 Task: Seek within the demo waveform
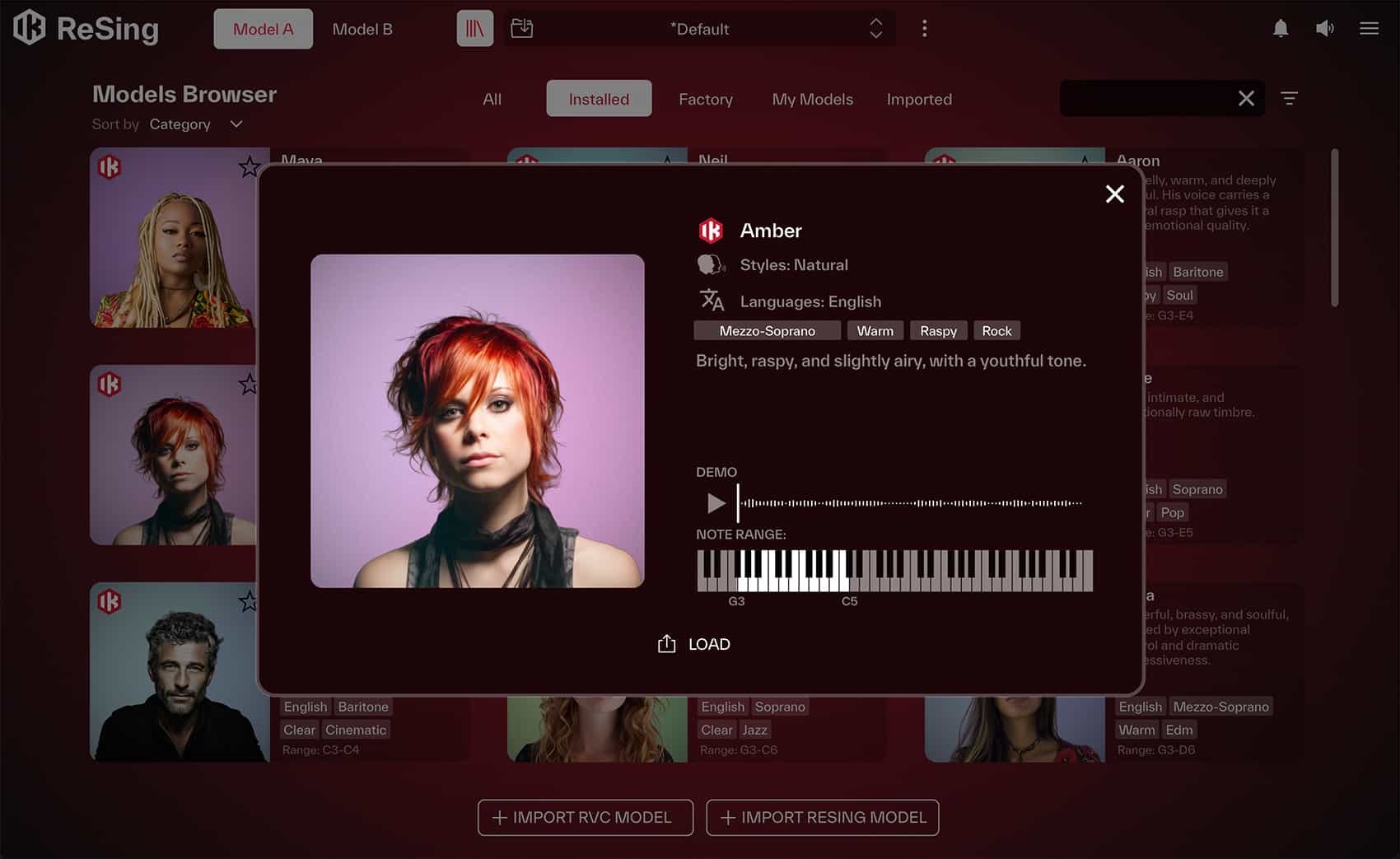(910, 502)
